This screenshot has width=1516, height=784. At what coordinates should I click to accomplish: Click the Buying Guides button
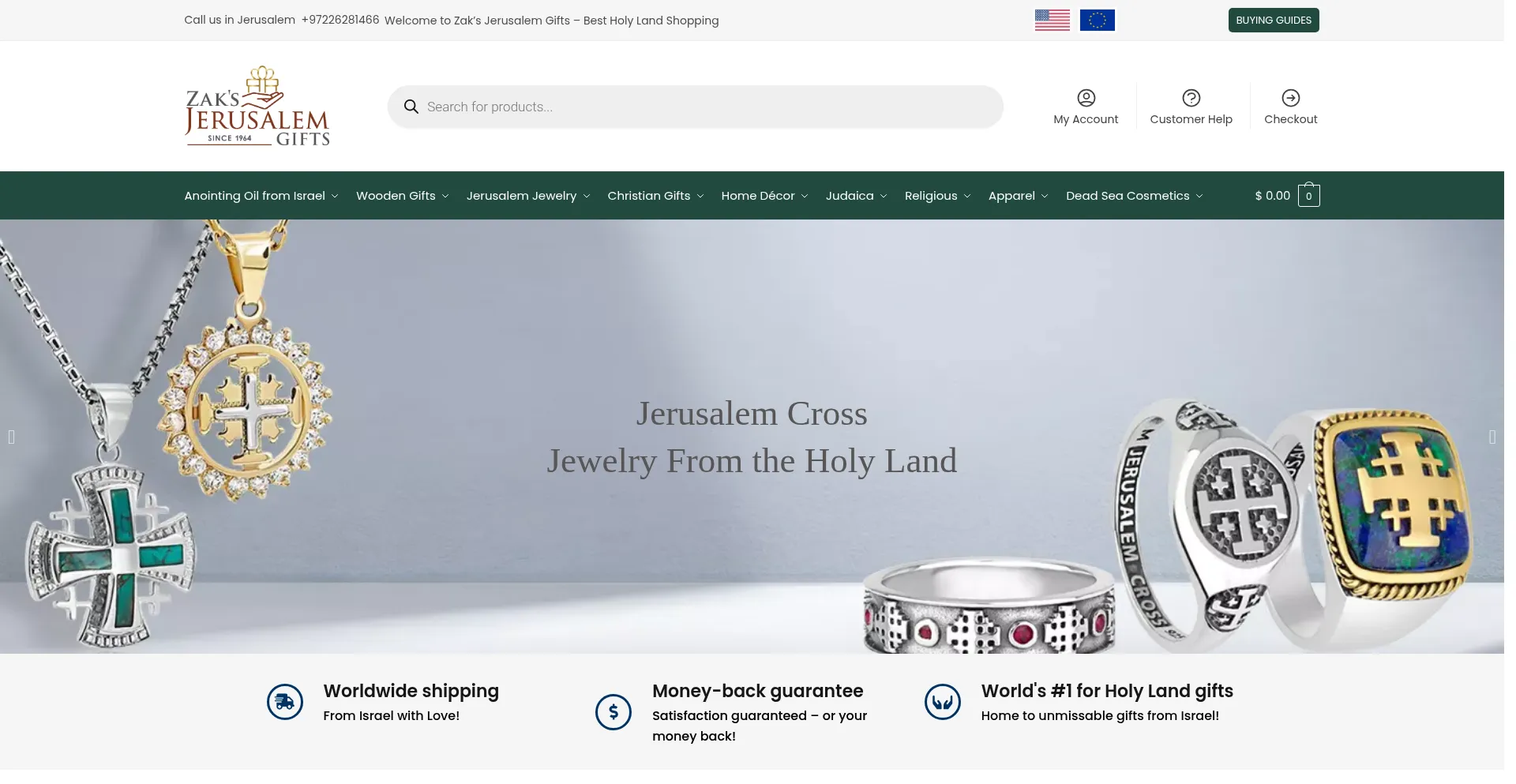pos(1273,21)
